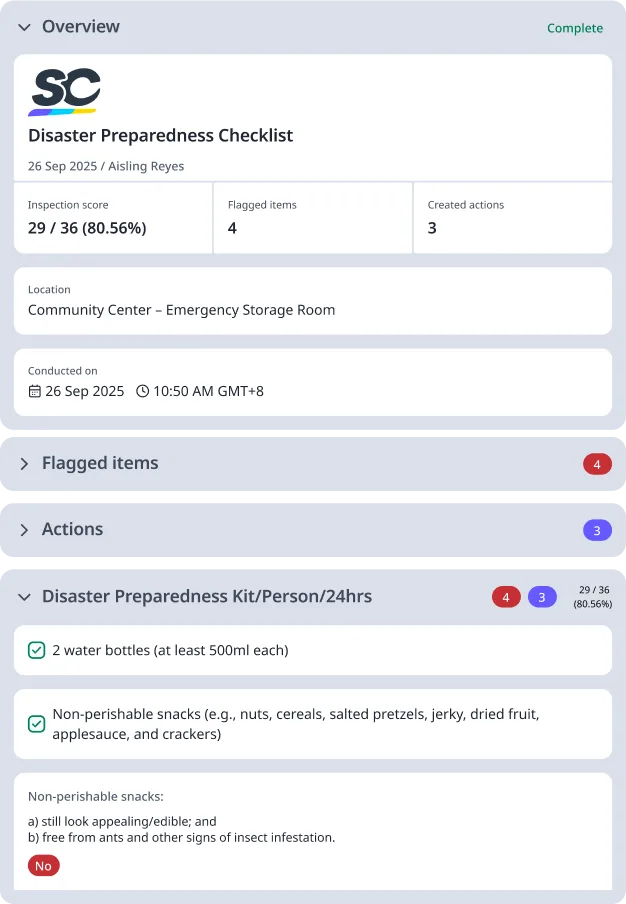Viewport: 626px width, 904px height.
Task: Click the clock icon beside 10:50 AM
Action: [142, 391]
